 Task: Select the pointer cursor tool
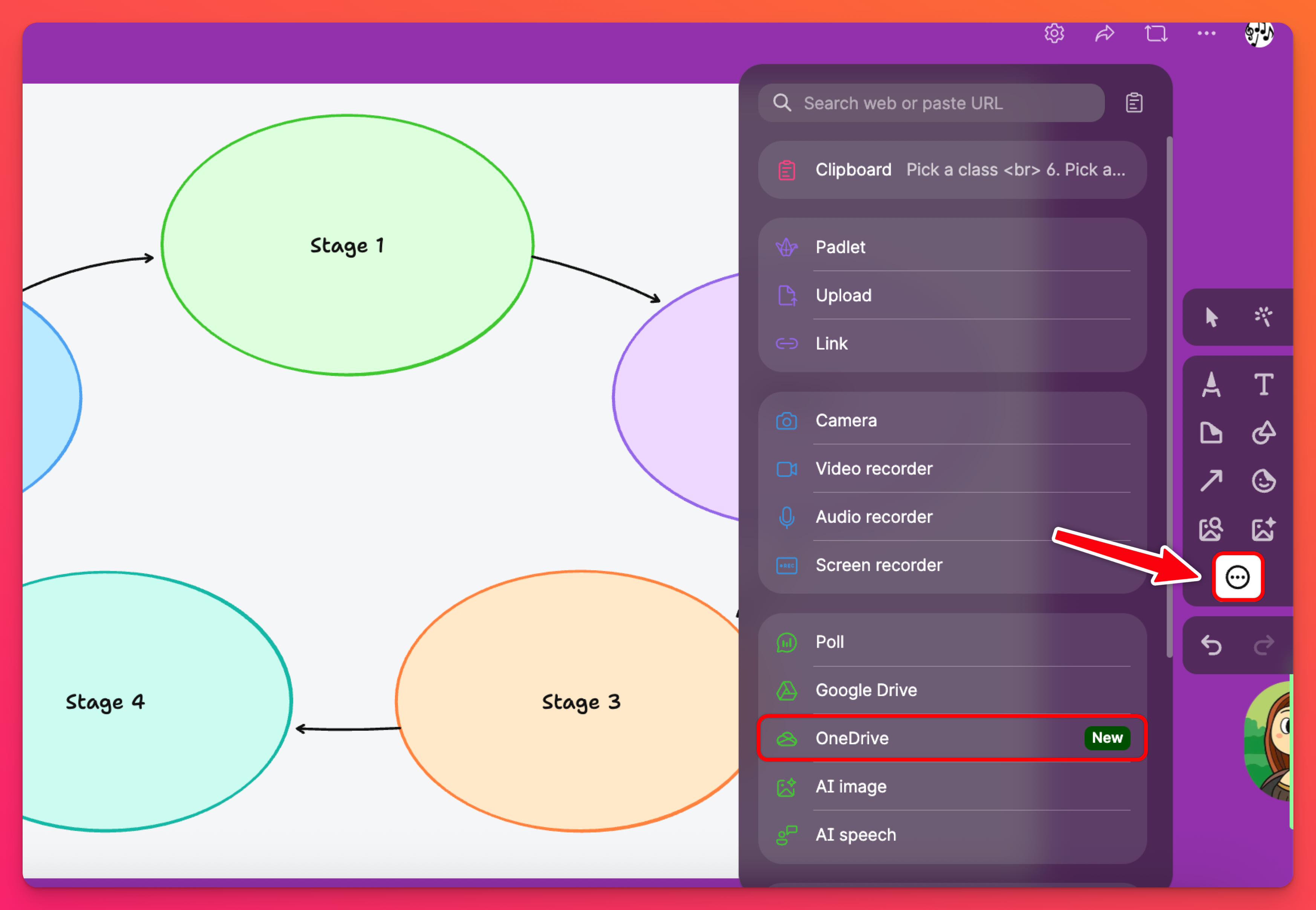click(x=1211, y=317)
